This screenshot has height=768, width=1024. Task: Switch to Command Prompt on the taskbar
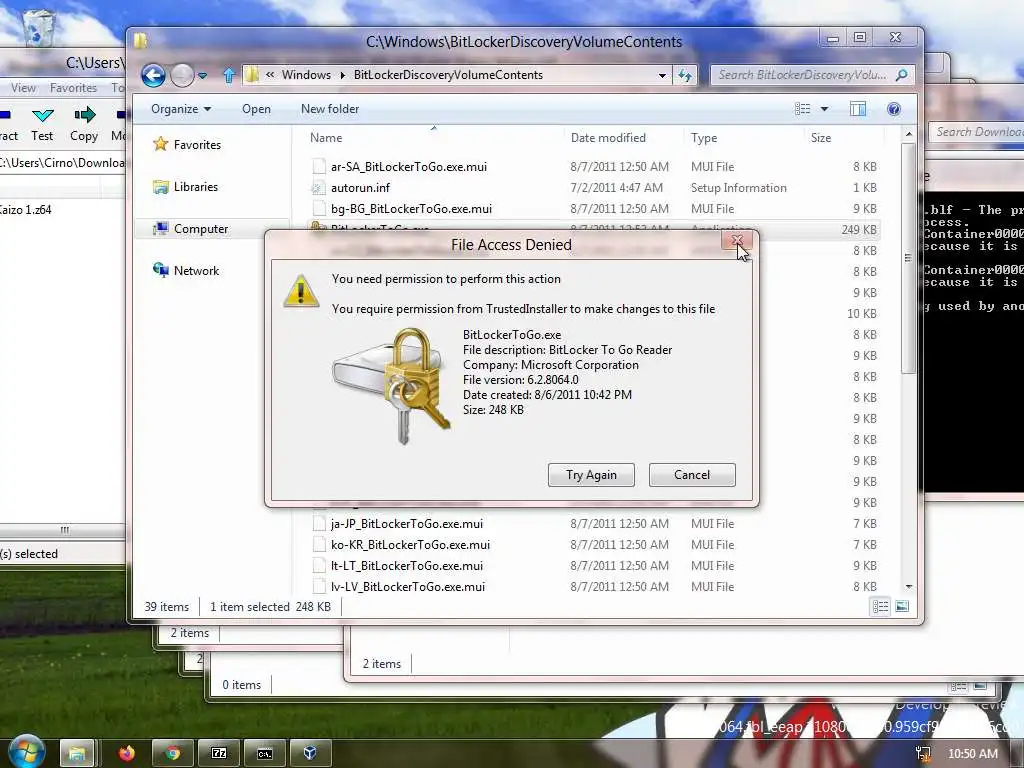pos(264,754)
